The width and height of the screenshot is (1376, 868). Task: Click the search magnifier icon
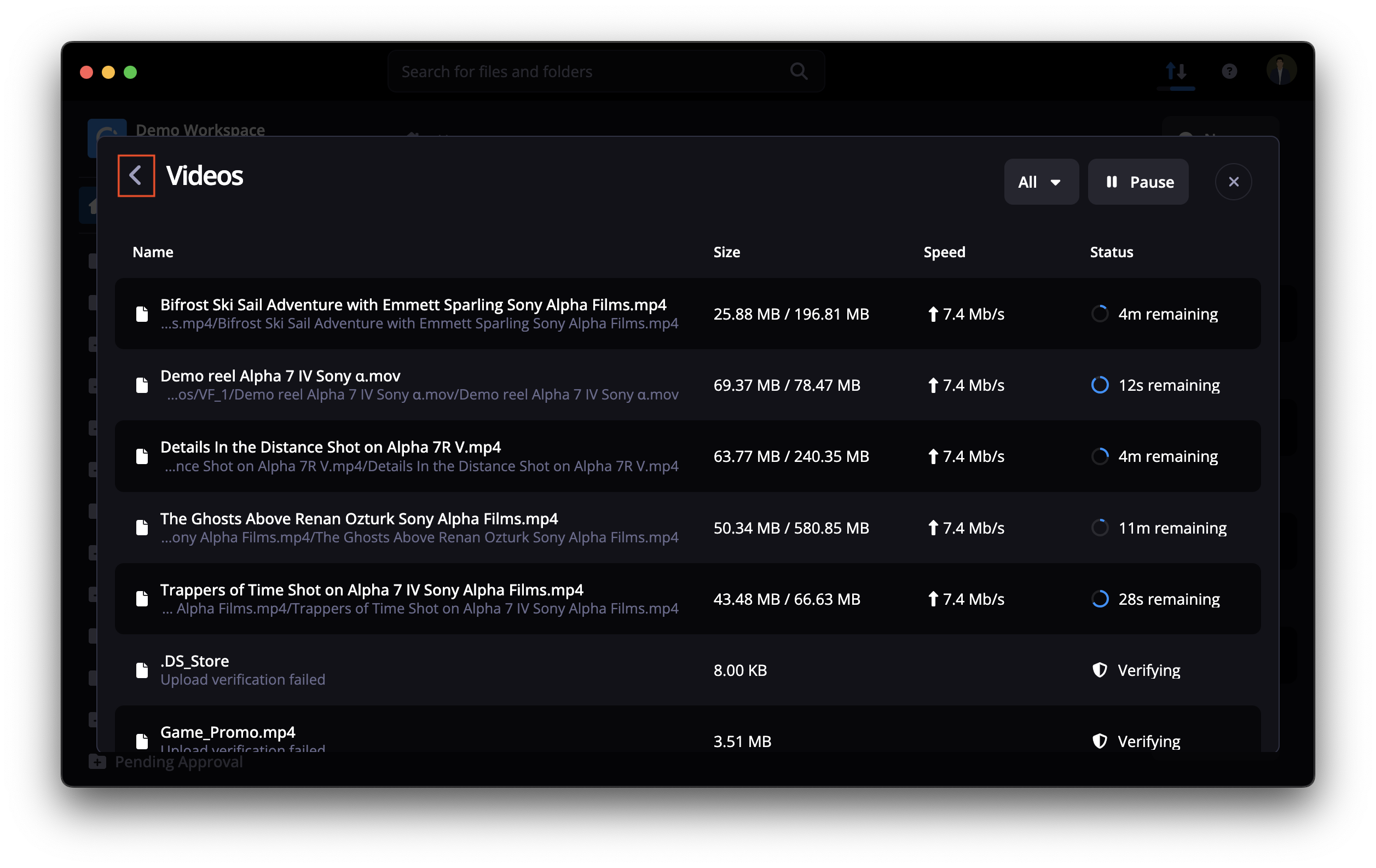click(798, 72)
